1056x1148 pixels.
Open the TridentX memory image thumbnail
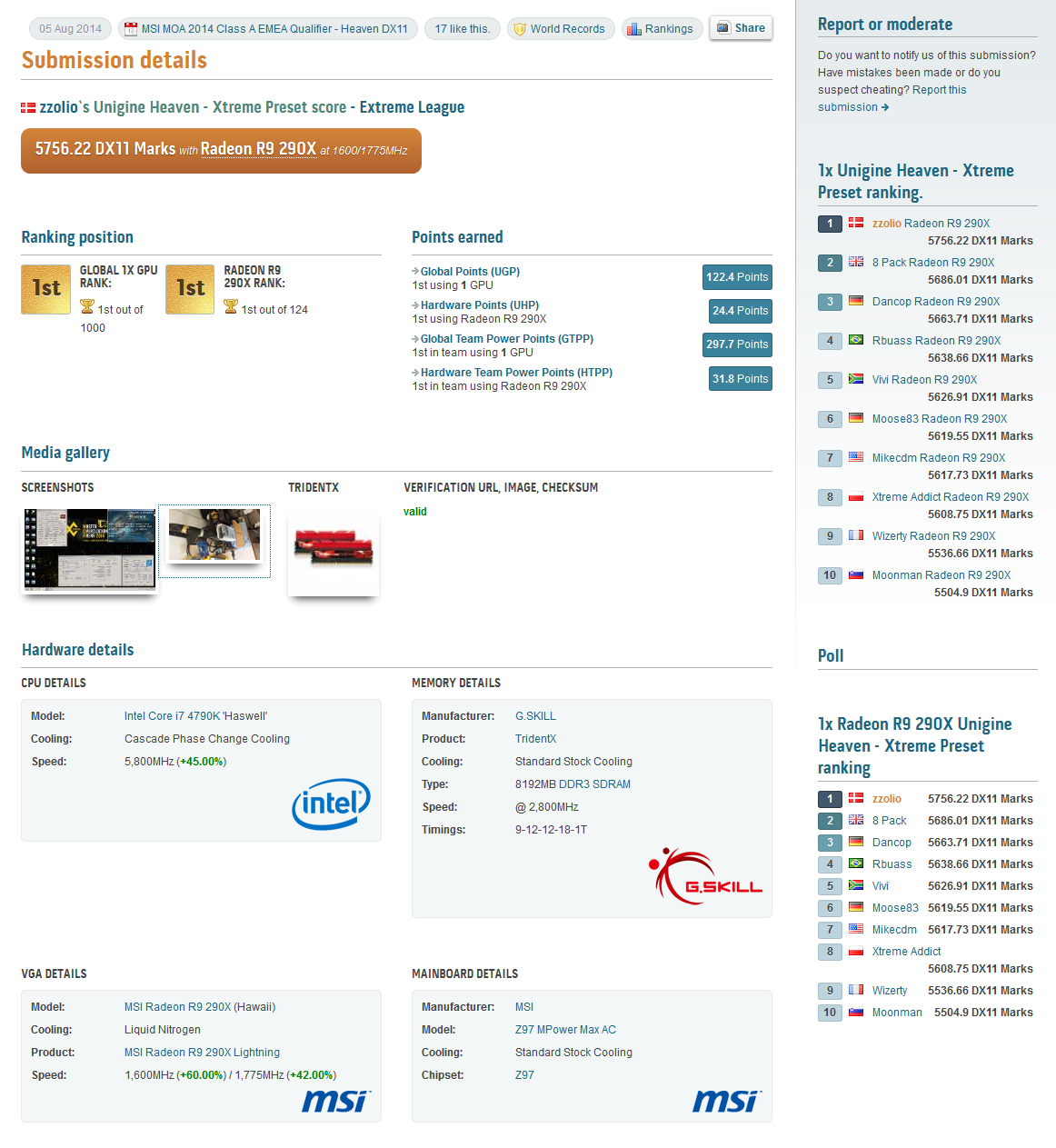334,549
